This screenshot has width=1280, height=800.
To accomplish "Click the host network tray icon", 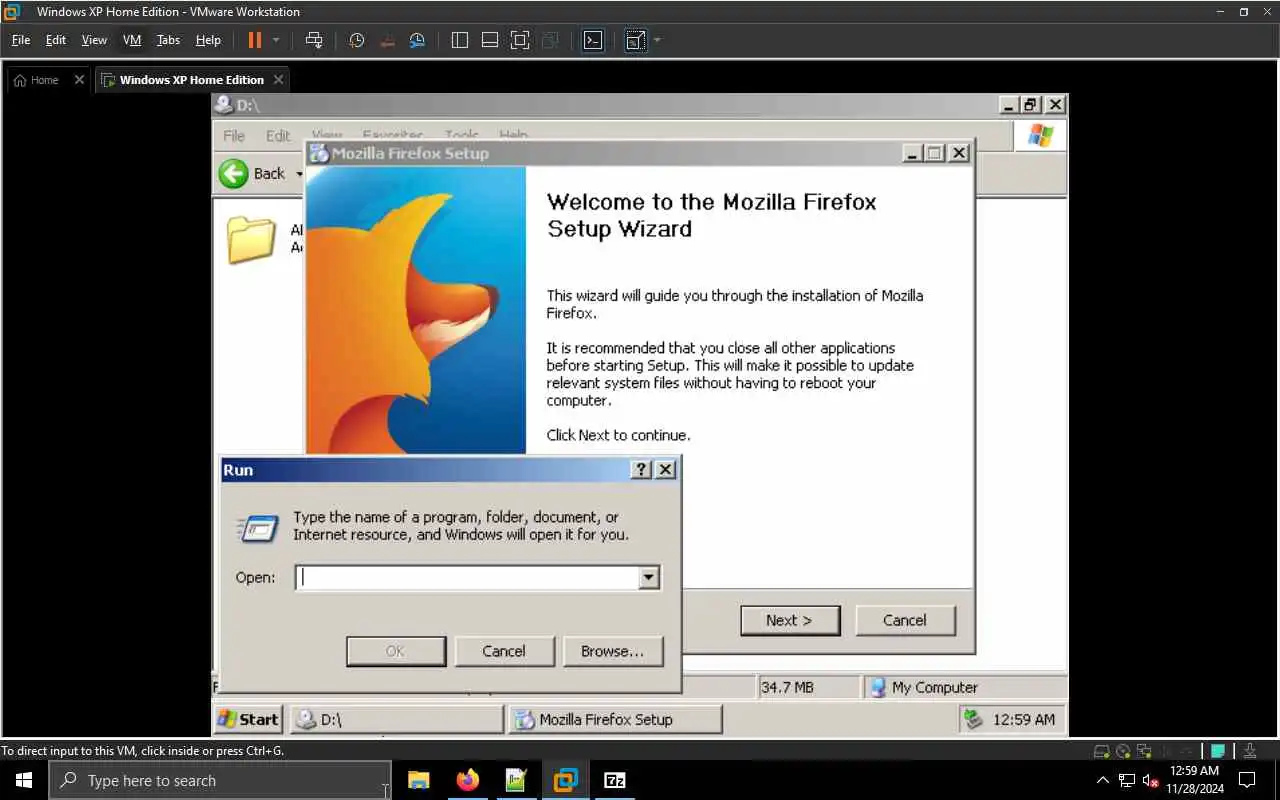I will (x=1127, y=780).
